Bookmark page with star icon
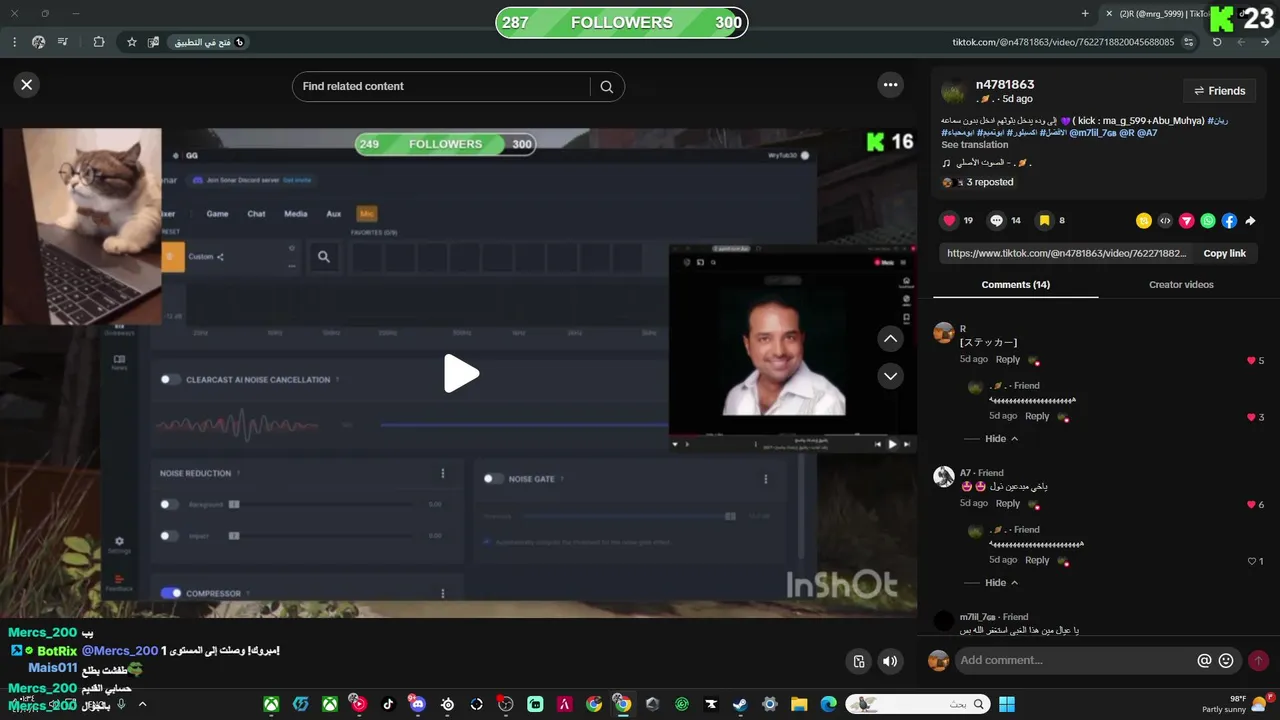The height and width of the screenshot is (720, 1280). click(x=131, y=42)
